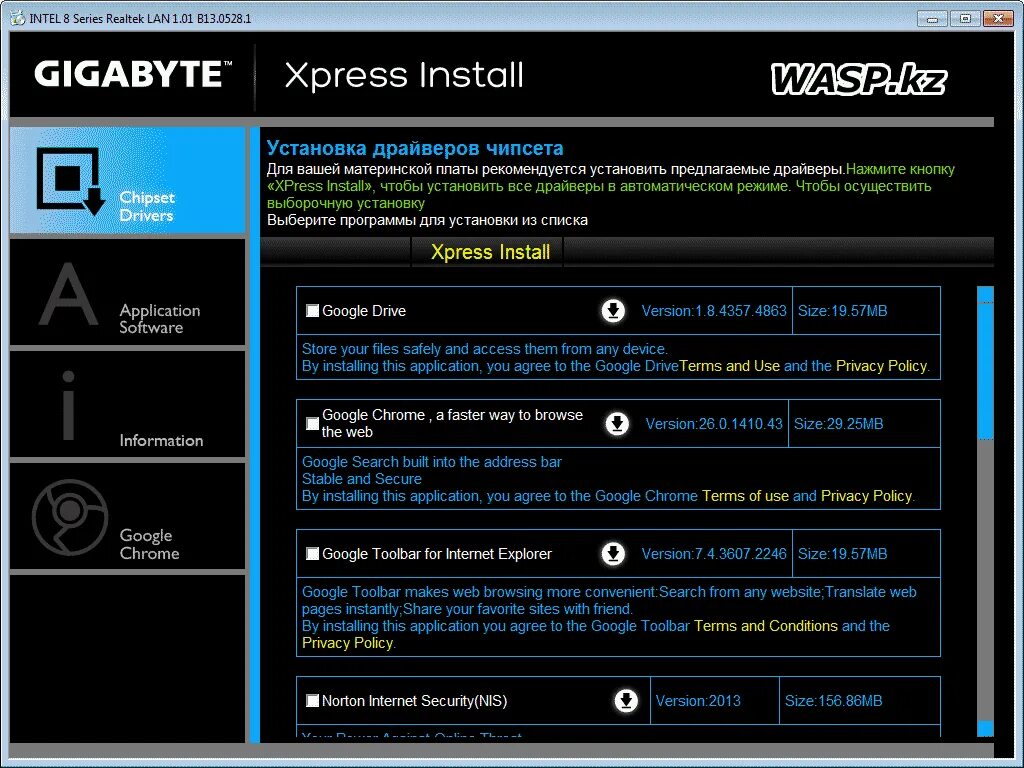Image resolution: width=1024 pixels, height=768 pixels.
Task: Click Size:29.25MB text for Google Chrome
Action: 839,424
